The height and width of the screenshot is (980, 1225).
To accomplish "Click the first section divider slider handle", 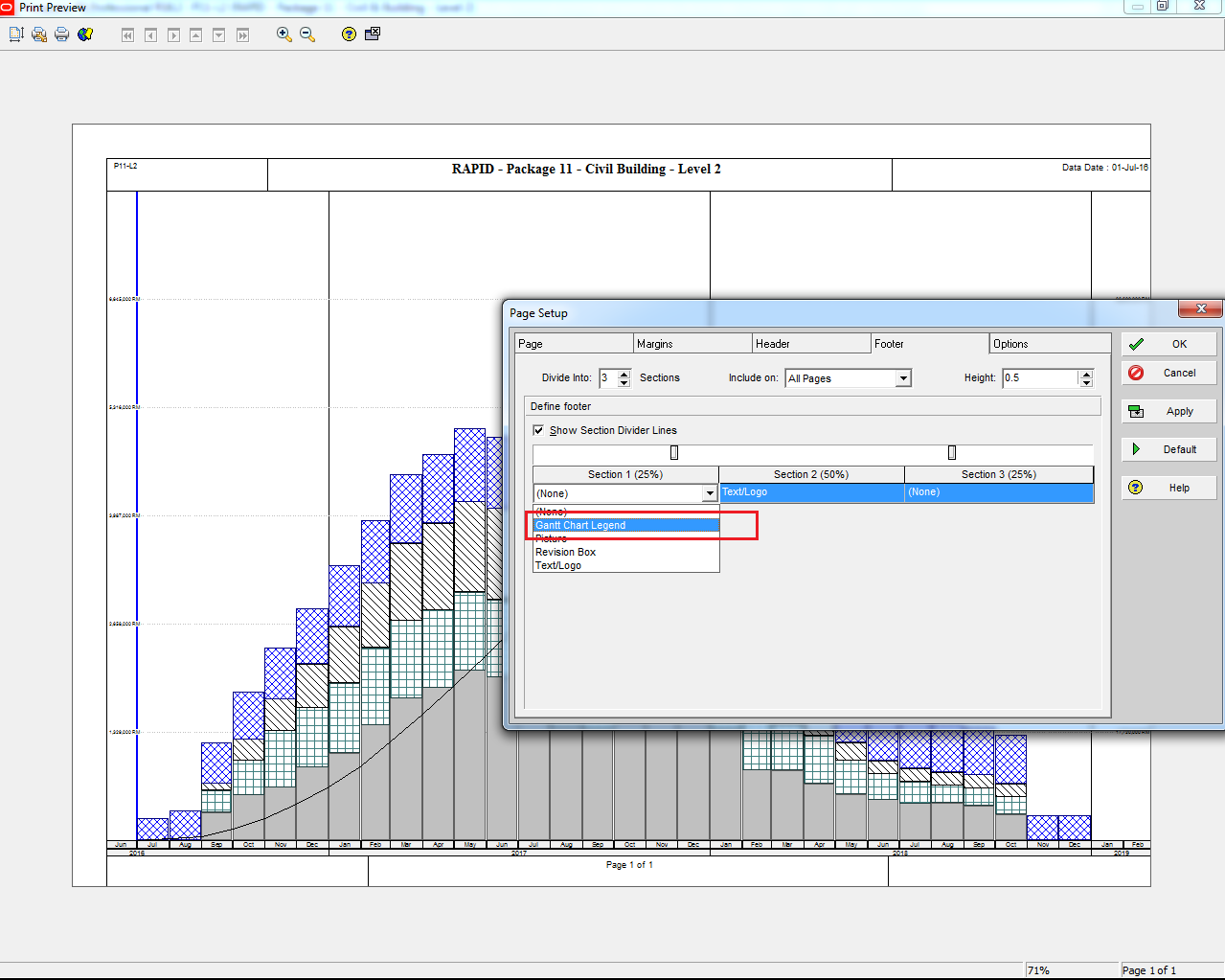I will point(674,452).
